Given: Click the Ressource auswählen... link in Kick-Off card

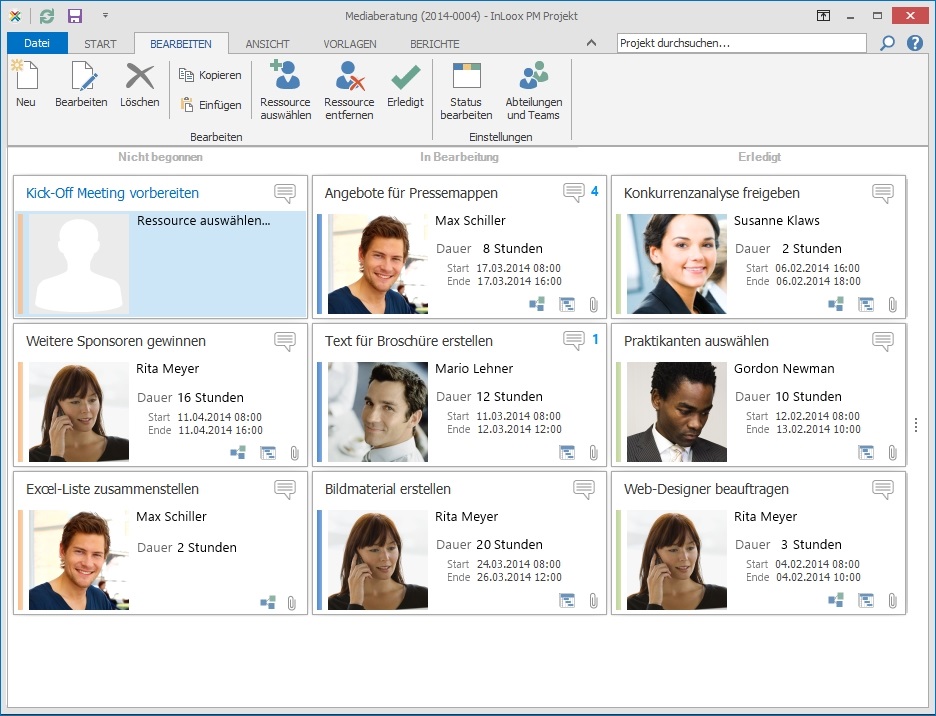Looking at the screenshot, I should tap(203, 221).
